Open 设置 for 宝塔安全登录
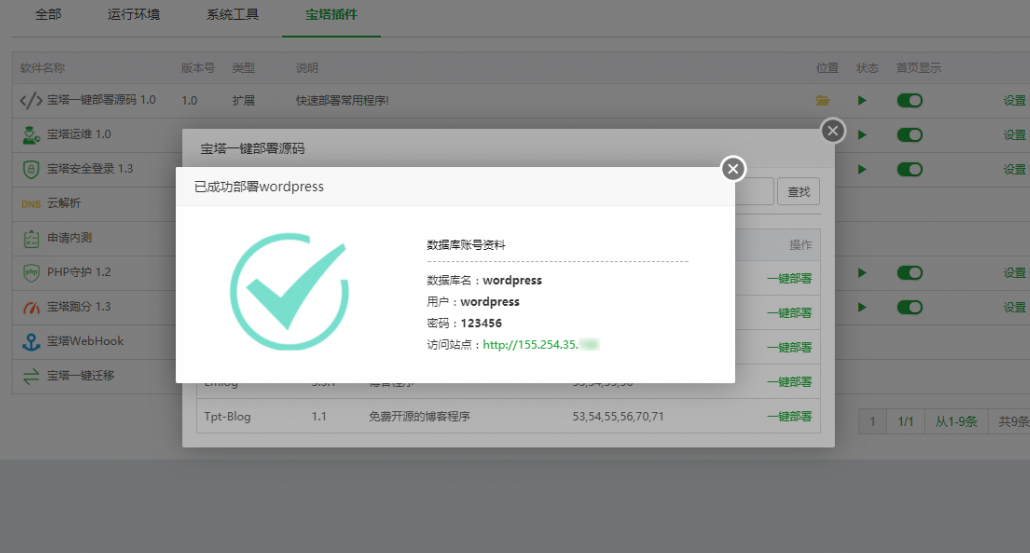The width and height of the screenshot is (1030, 553). pos(1014,169)
